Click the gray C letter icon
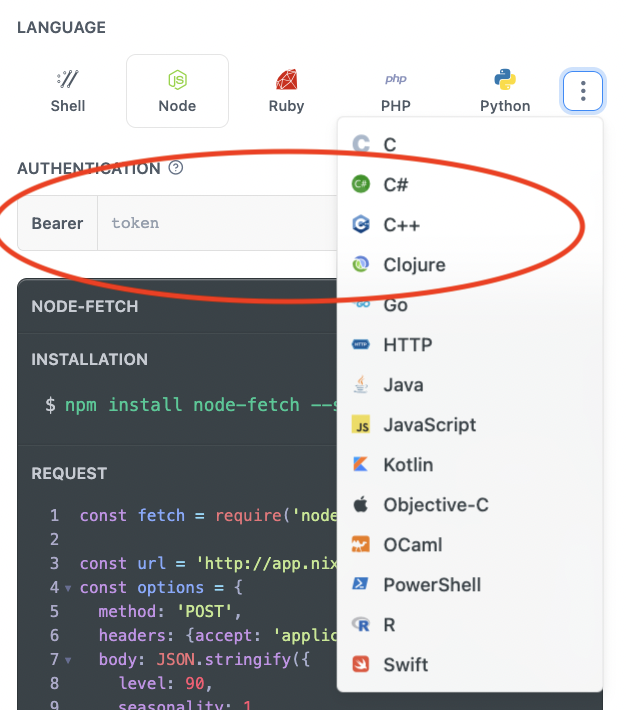 (x=361, y=144)
